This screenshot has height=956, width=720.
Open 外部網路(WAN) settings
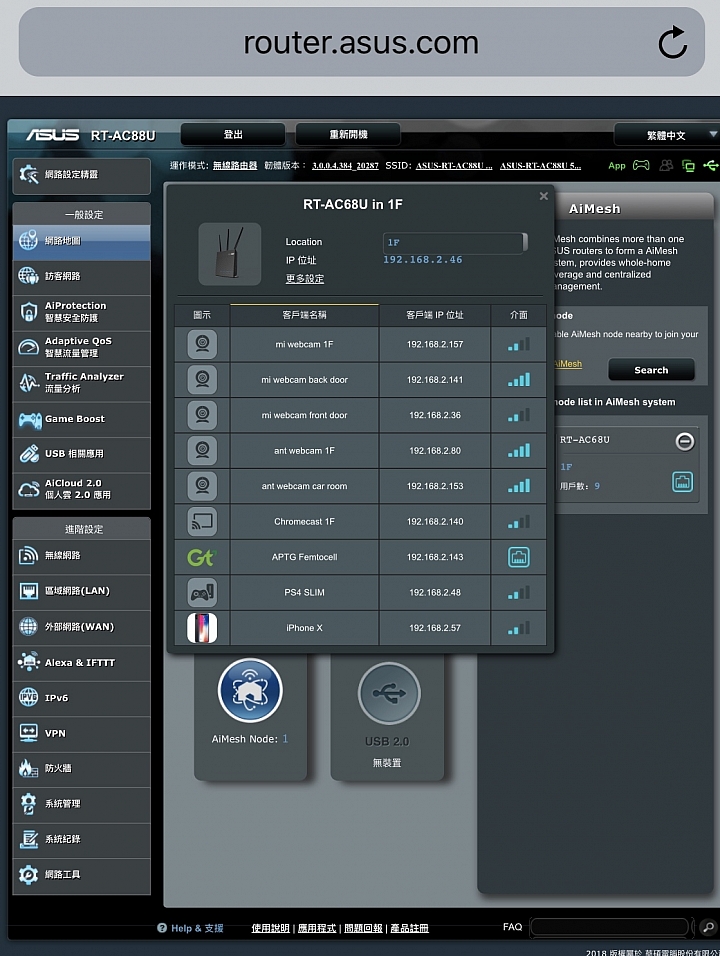tap(82, 627)
